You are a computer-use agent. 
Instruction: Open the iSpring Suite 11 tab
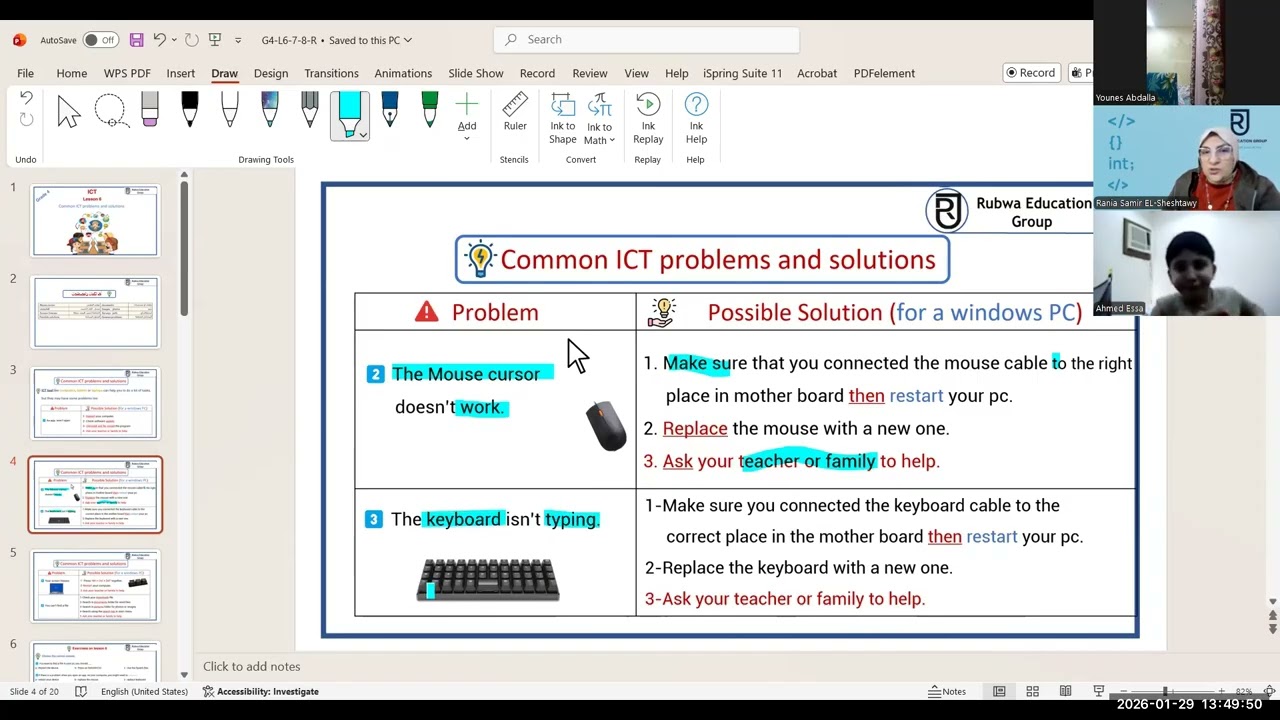click(x=743, y=73)
